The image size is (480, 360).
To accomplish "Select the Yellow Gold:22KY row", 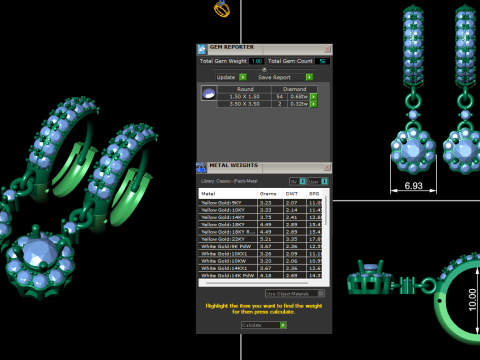I will 260,239.
